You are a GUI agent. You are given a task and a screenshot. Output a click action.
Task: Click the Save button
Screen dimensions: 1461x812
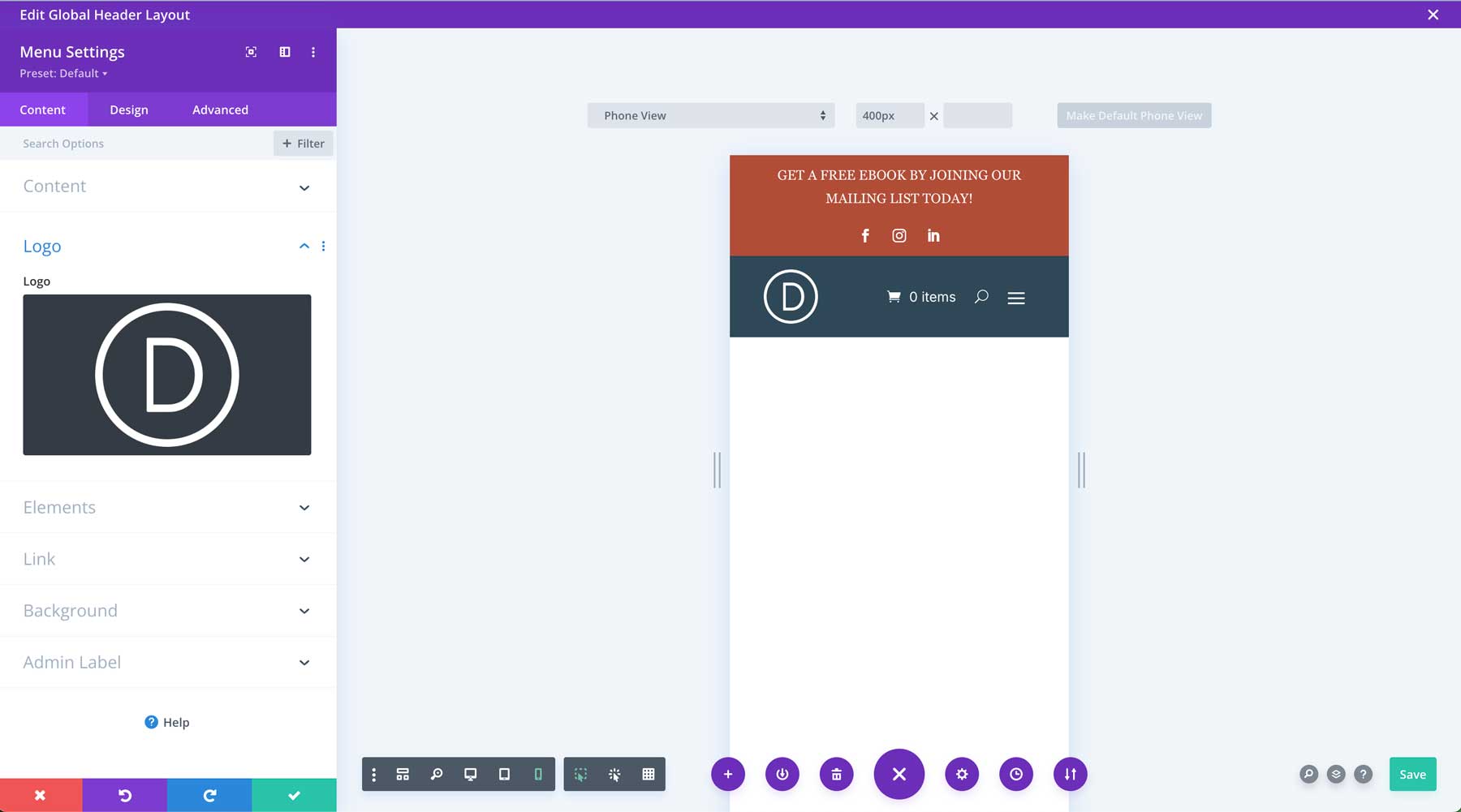click(x=1412, y=774)
